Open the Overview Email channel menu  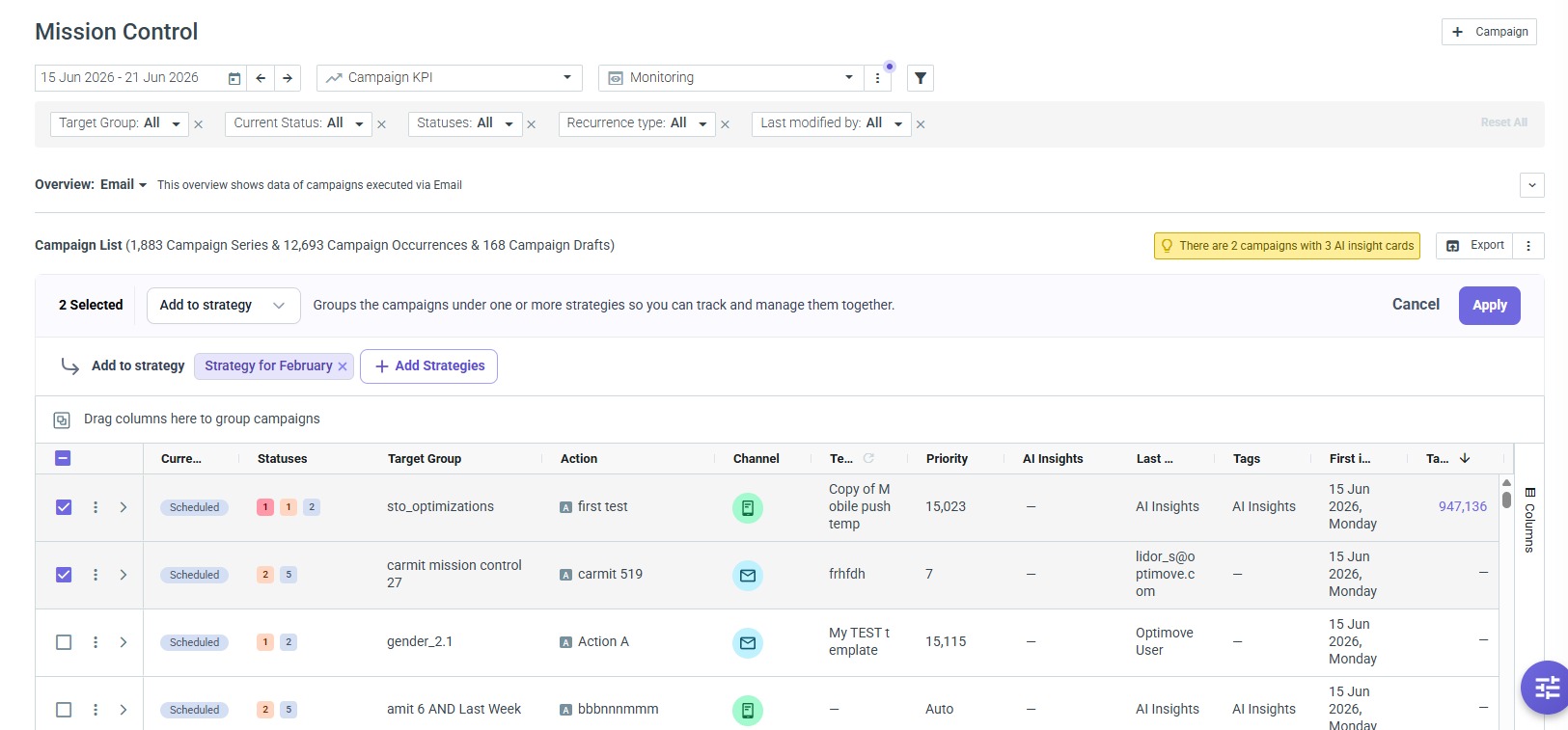tap(124, 185)
